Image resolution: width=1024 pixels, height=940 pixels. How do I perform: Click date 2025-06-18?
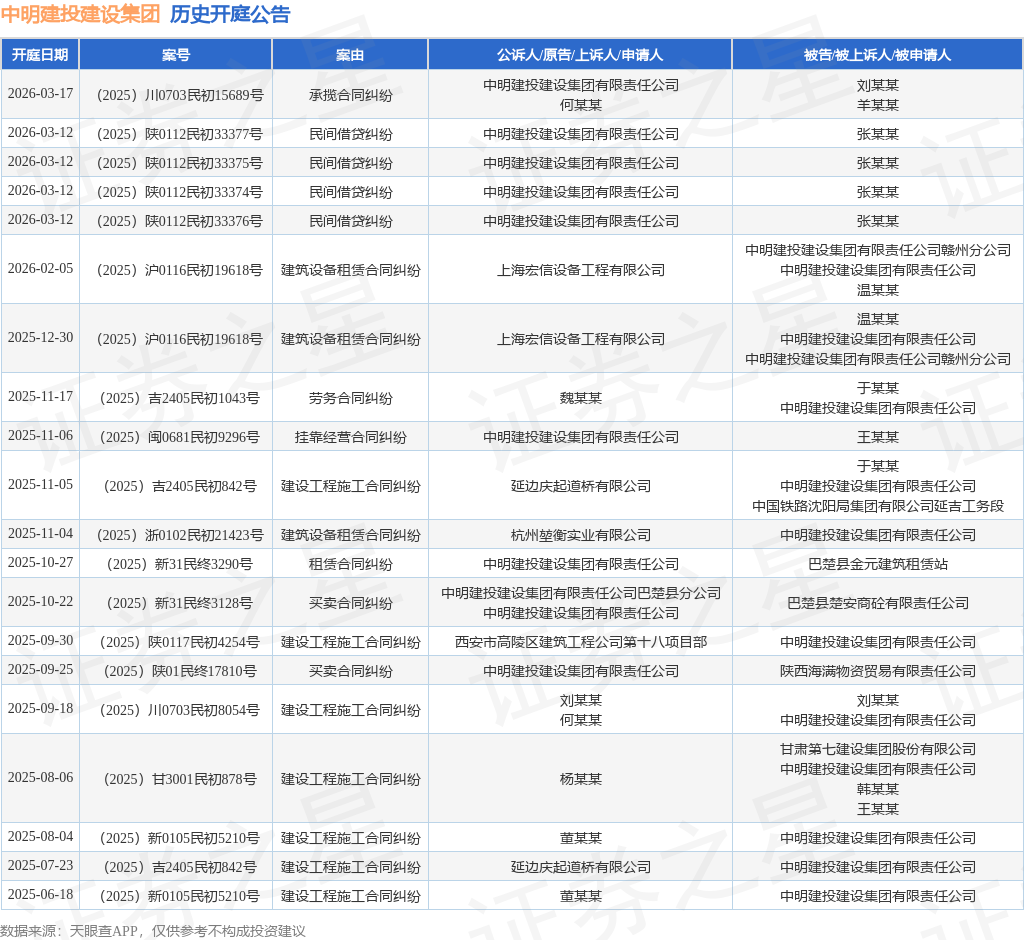coord(40,894)
